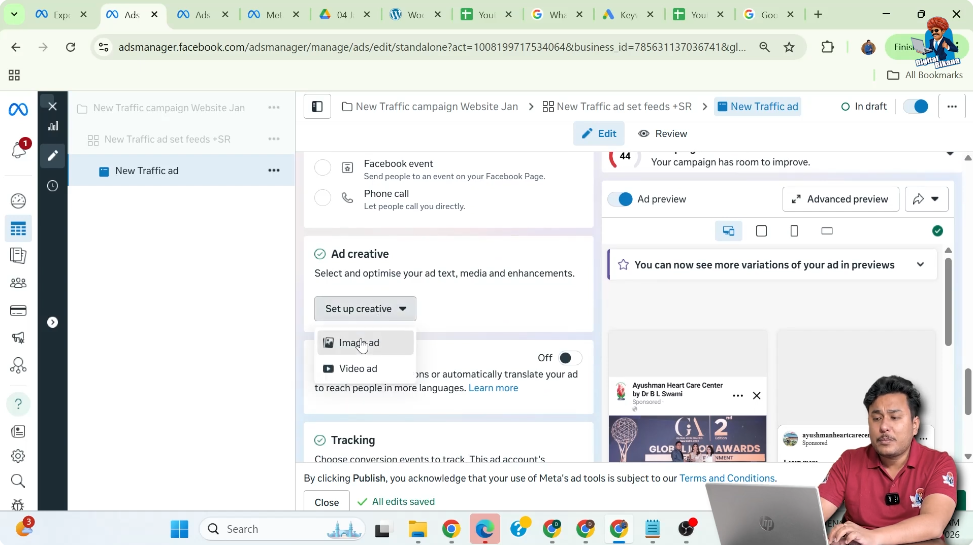Open the clock history icon in sidebar

click(52, 186)
